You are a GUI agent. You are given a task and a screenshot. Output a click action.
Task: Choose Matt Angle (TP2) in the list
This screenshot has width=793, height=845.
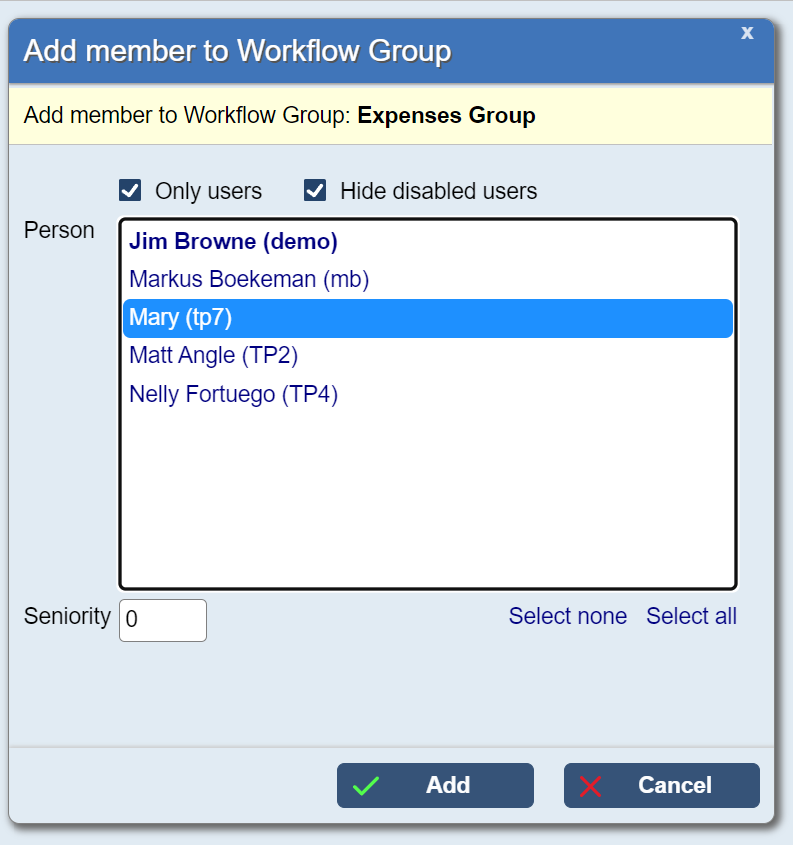pos(214,356)
